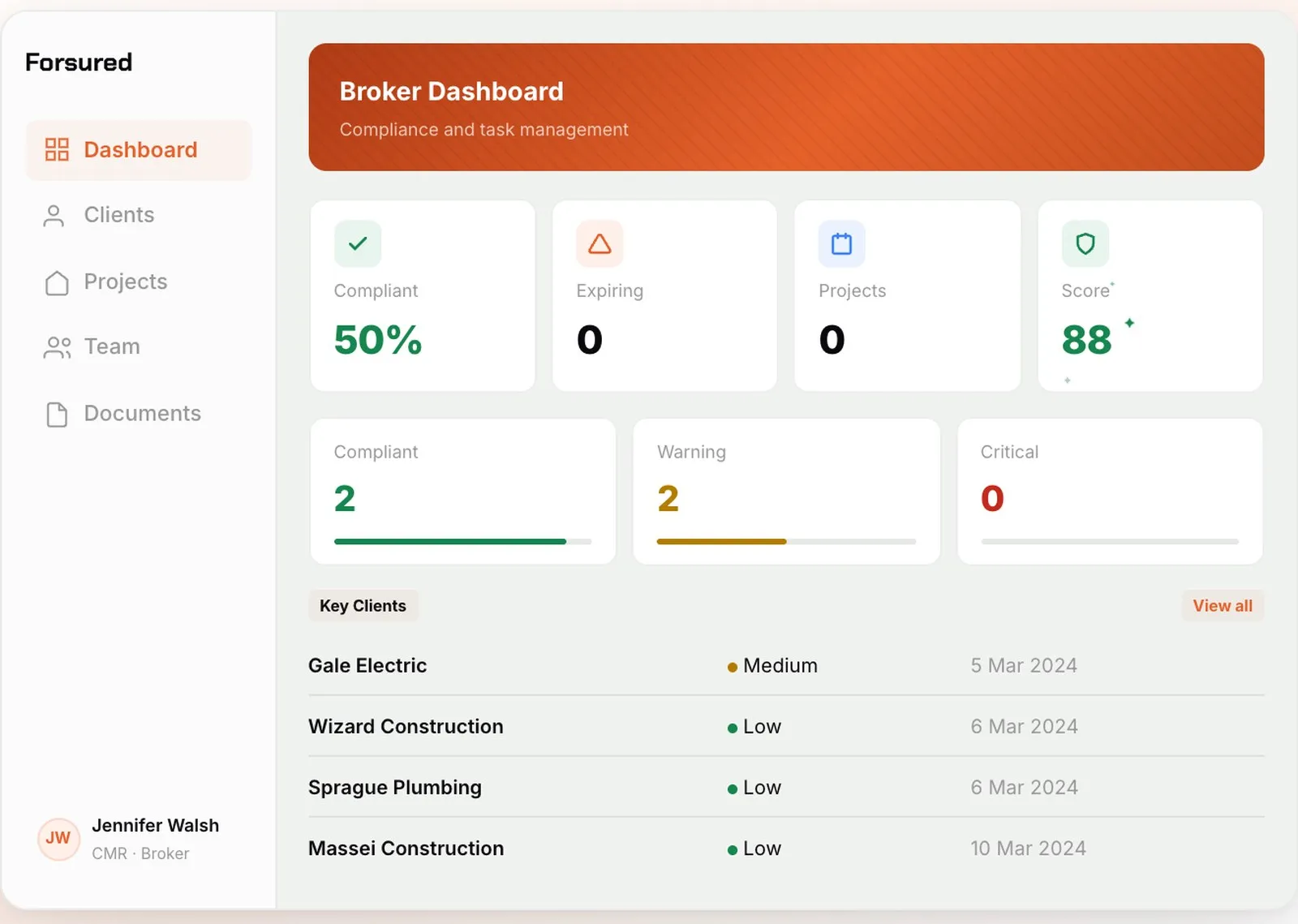Viewport: 1298px width, 924px height.
Task: Click the Forsured logo
Action: tap(79, 62)
